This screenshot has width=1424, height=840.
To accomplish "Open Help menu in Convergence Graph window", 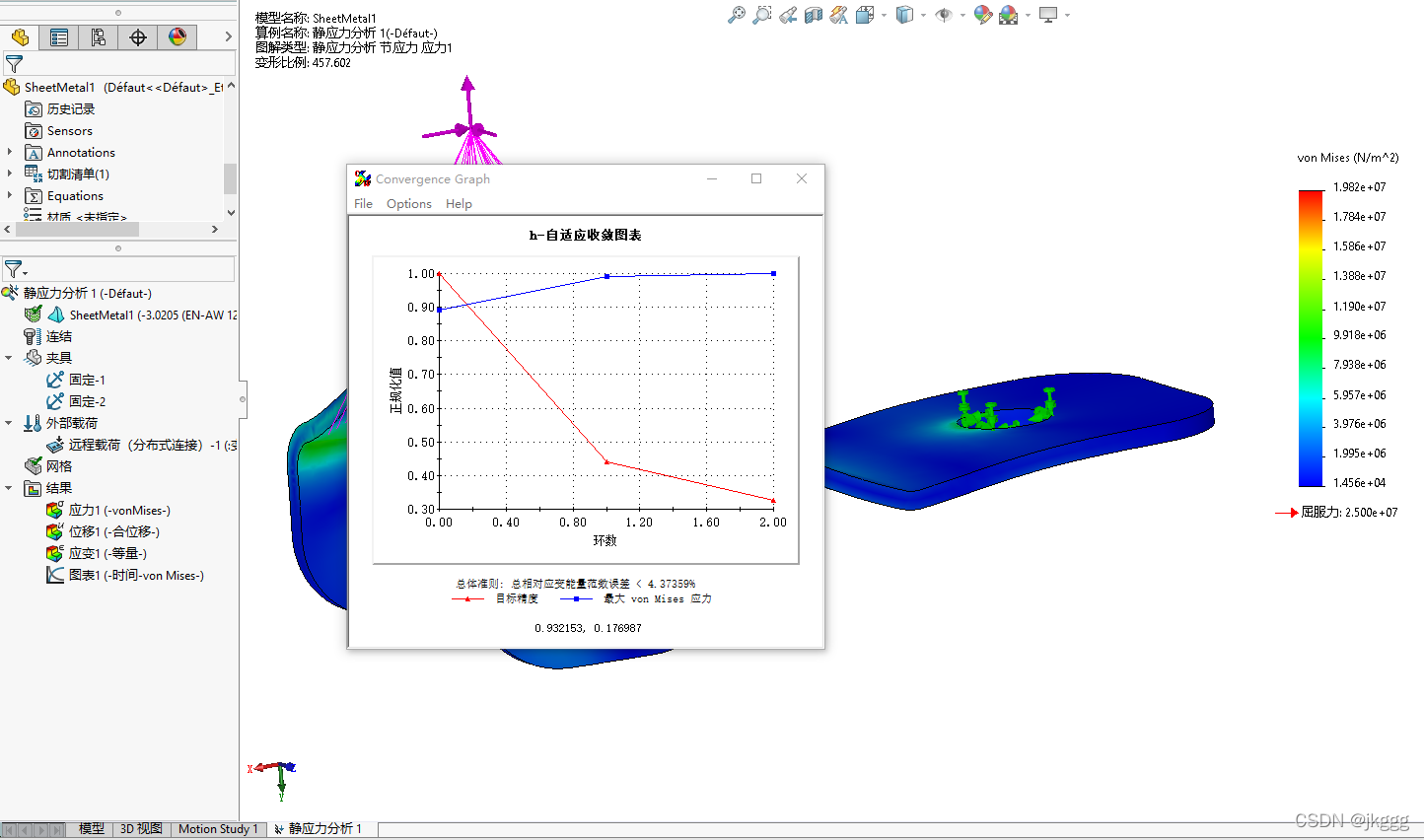I will [459, 204].
